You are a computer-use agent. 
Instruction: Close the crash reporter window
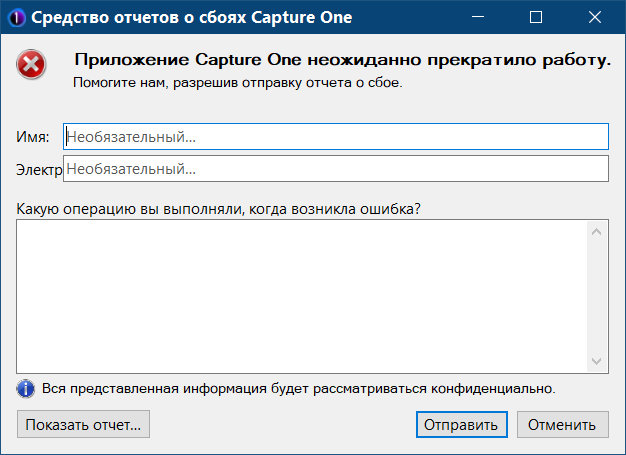595,17
